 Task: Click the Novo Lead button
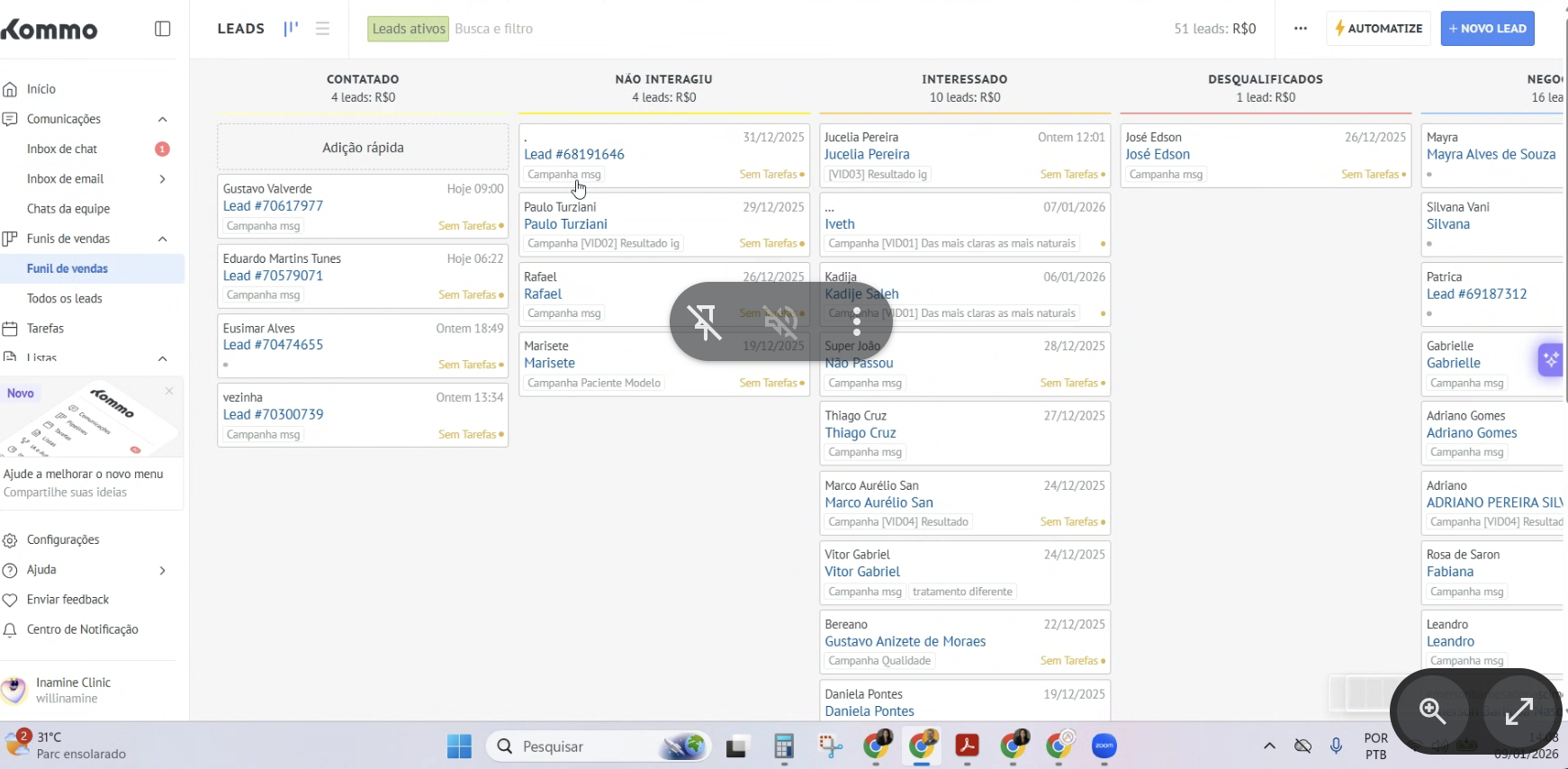[1487, 29]
